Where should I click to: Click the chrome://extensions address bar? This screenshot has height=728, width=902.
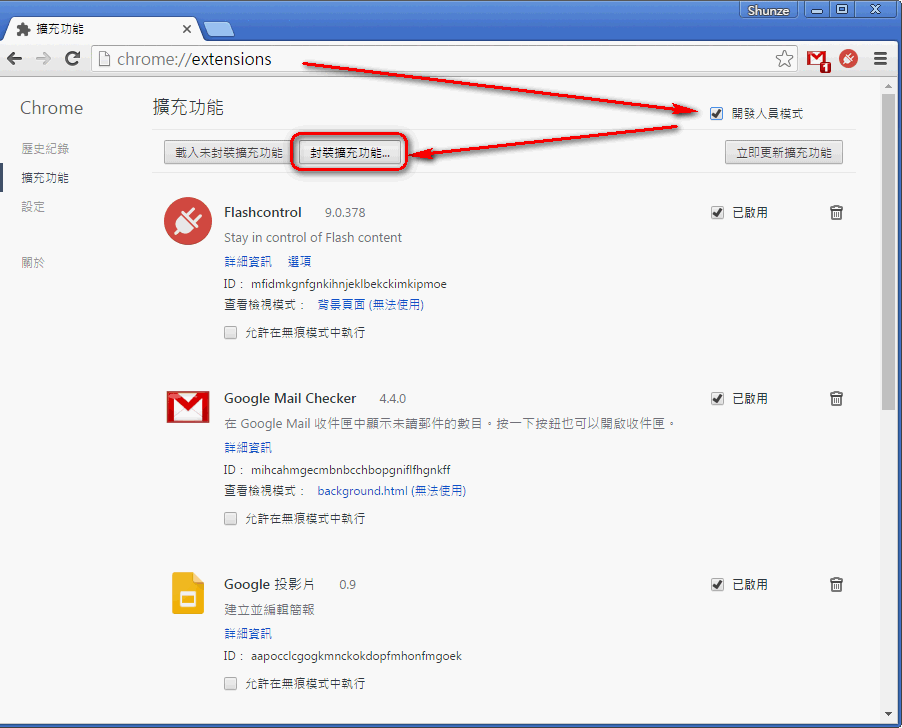pyautogui.click(x=443, y=59)
